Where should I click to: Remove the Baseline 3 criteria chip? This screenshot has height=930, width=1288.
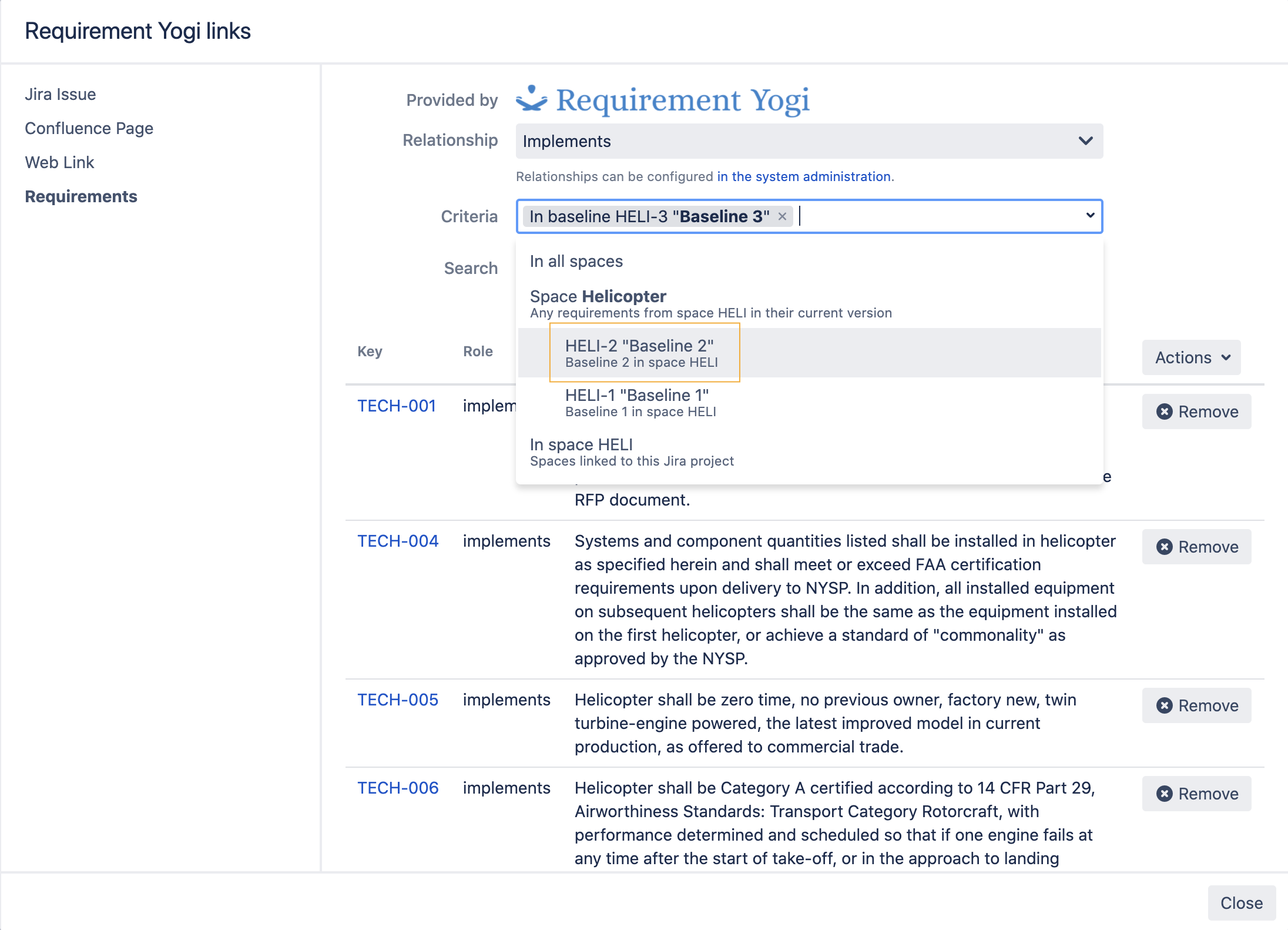(782, 216)
